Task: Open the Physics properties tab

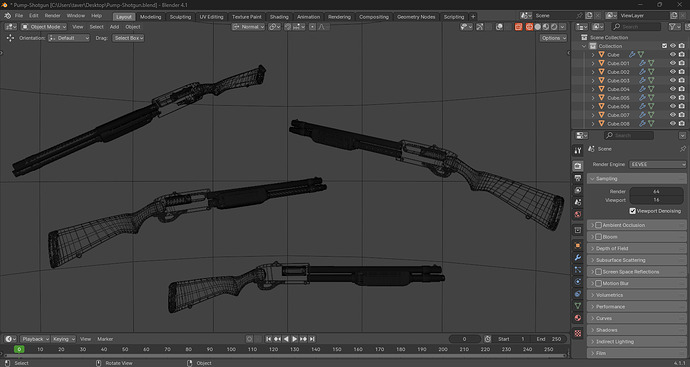Action: click(578, 282)
